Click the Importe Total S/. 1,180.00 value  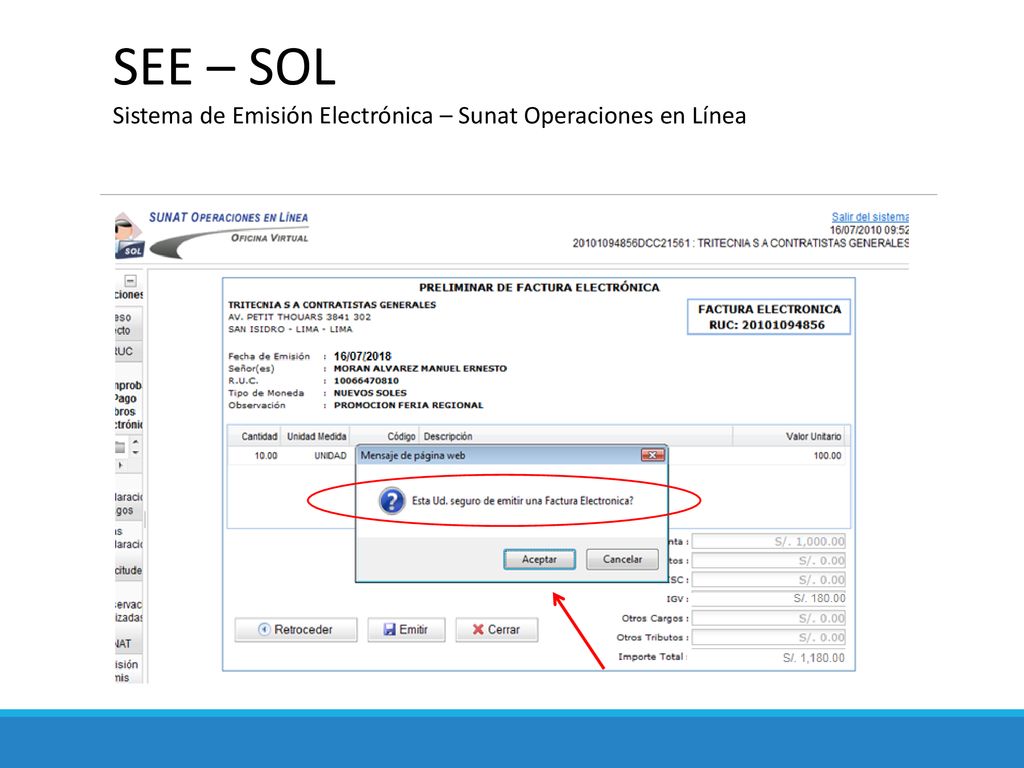[x=814, y=658]
